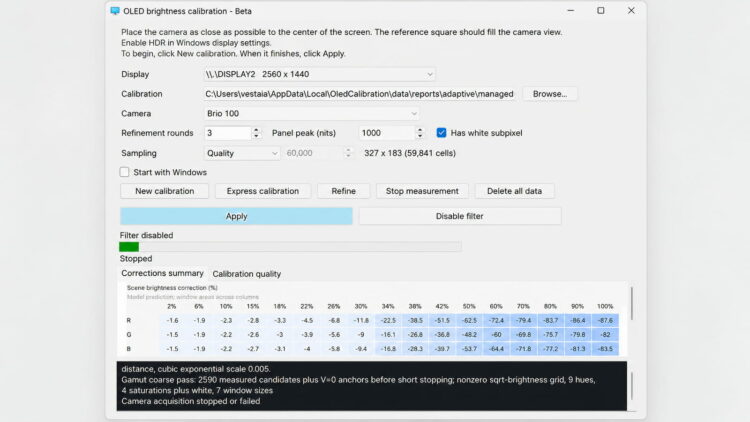Switch to Corrections summary tab

tap(162, 273)
